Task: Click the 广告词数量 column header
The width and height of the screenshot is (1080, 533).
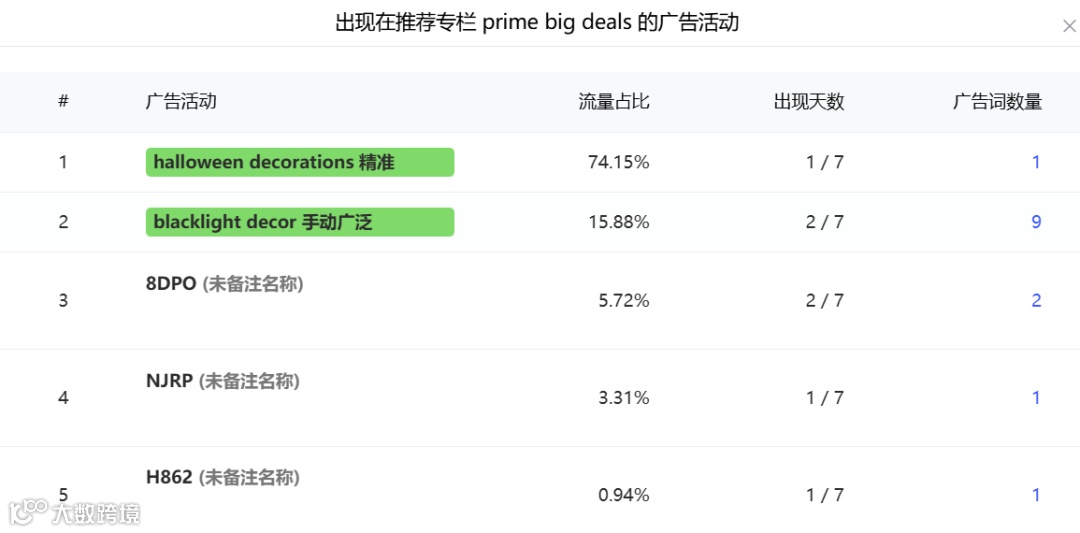Action: 997,102
